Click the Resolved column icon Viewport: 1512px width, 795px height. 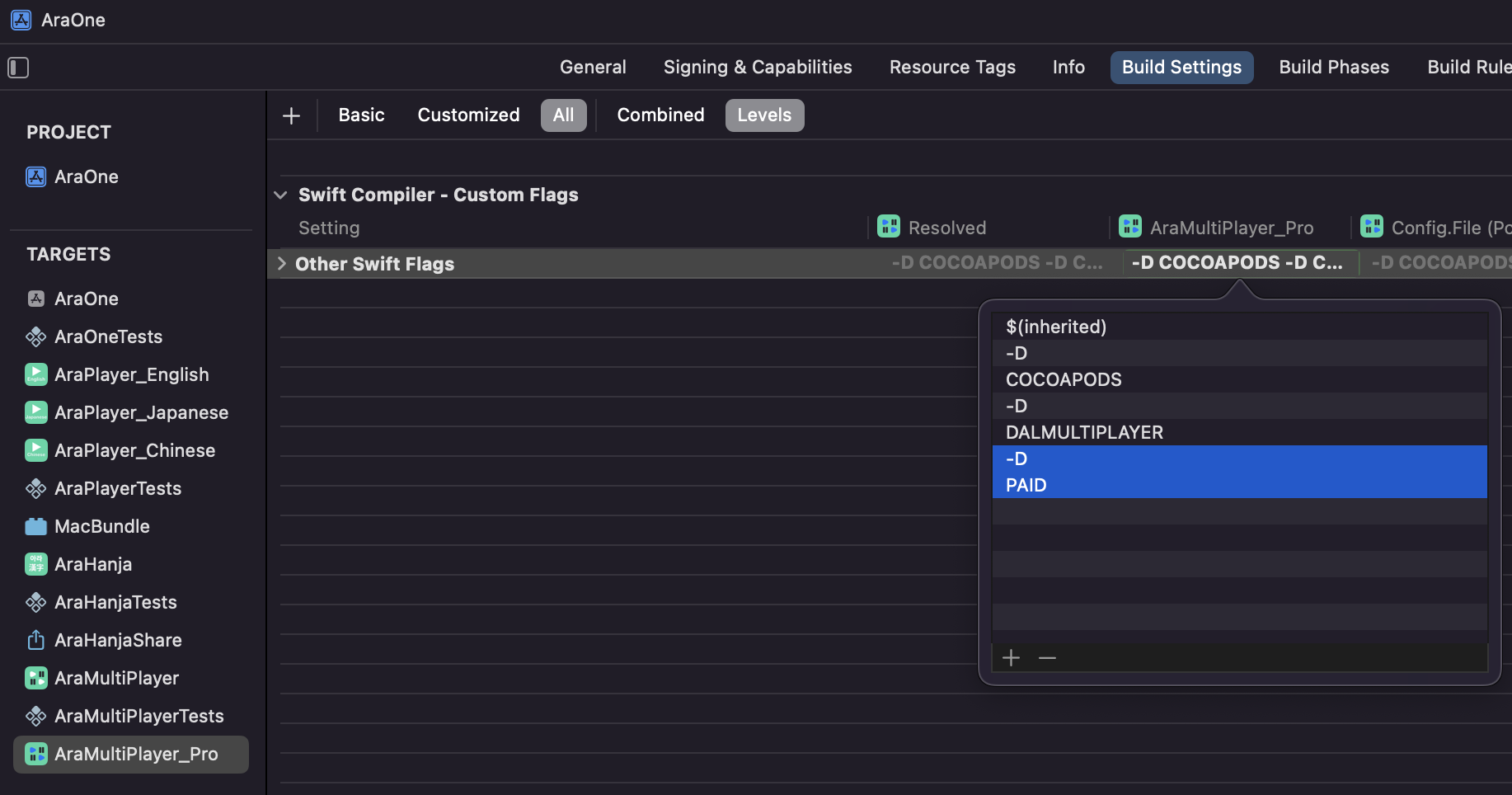click(889, 226)
